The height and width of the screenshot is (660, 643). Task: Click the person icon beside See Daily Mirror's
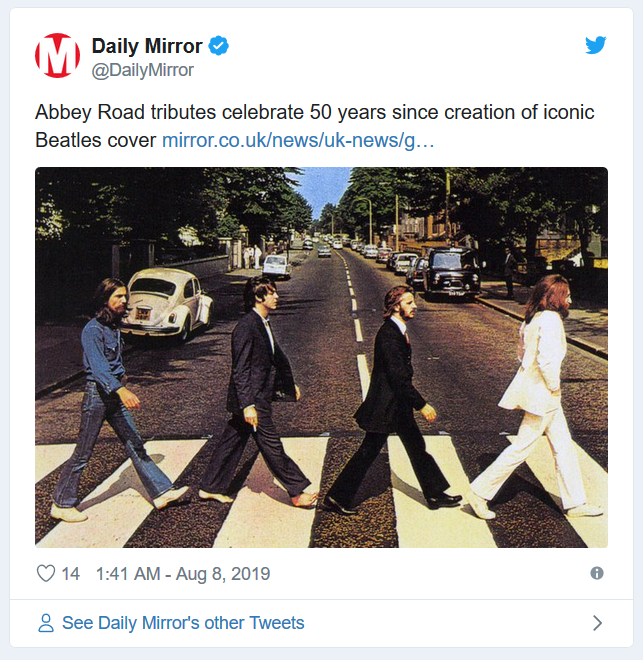coord(46,623)
